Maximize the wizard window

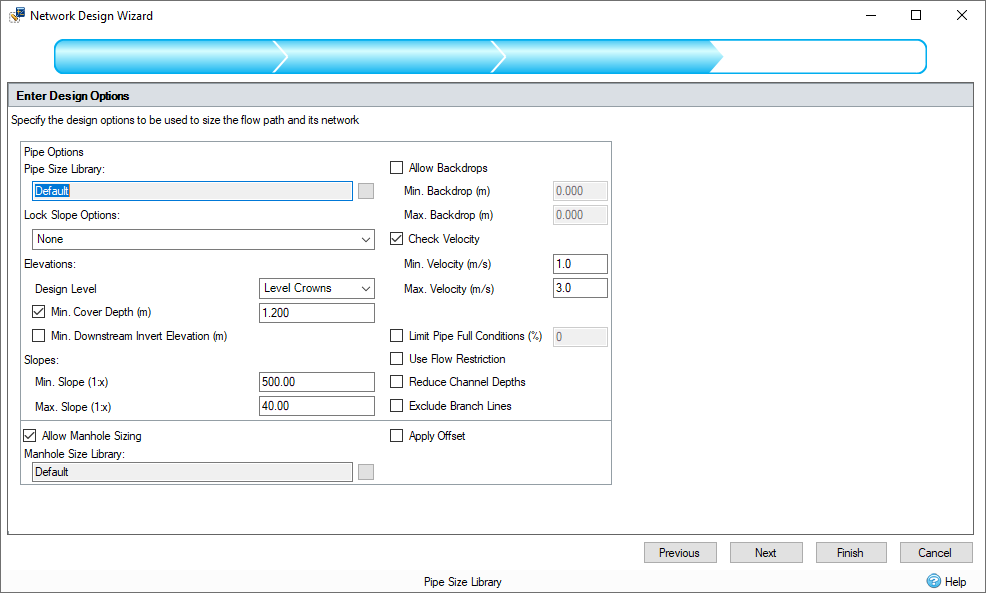[916, 15]
